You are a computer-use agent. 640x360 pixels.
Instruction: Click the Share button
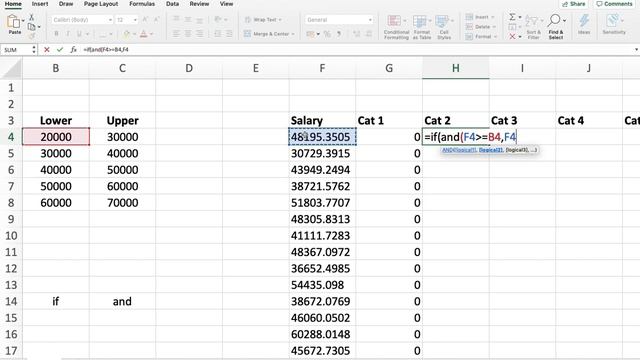(x=574, y=4)
